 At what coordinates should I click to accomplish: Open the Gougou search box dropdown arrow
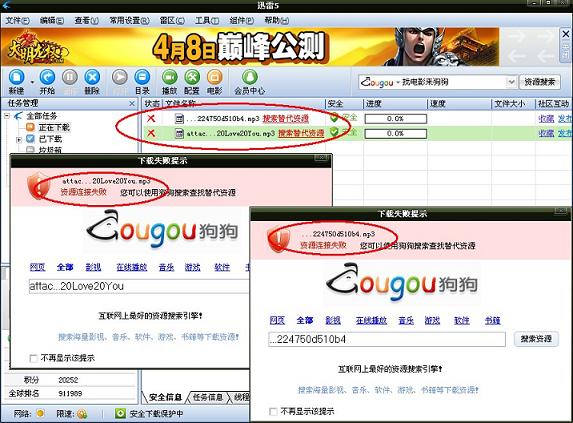512,82
